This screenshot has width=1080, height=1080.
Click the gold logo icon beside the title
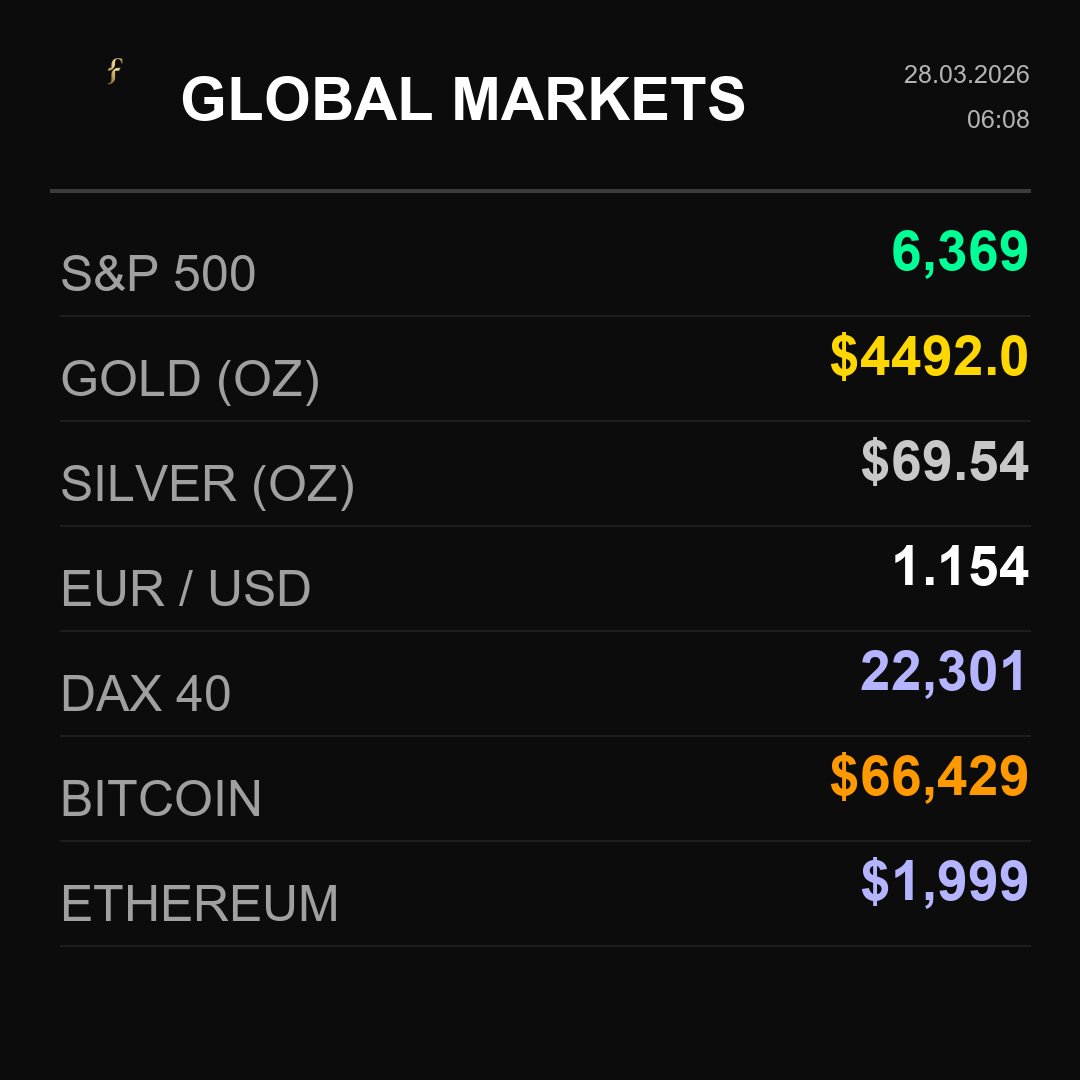coord(114,71)
